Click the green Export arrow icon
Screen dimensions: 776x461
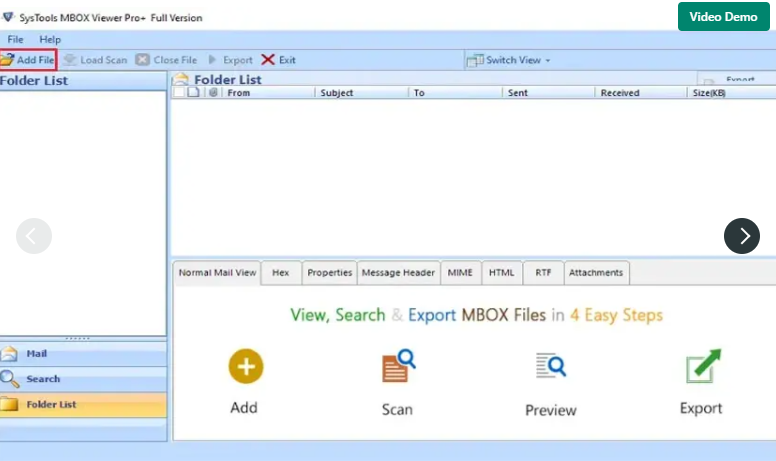[x=702, y=367]
